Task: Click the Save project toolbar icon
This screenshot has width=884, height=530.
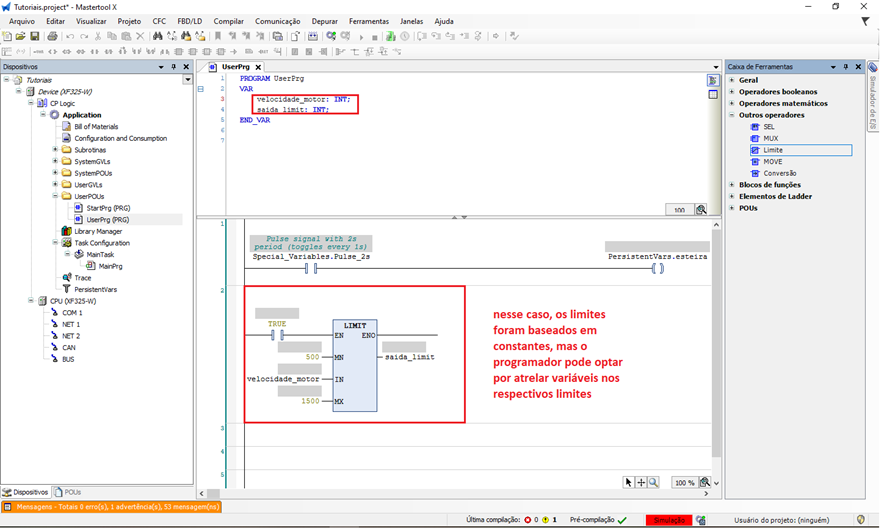Action: 36,36
